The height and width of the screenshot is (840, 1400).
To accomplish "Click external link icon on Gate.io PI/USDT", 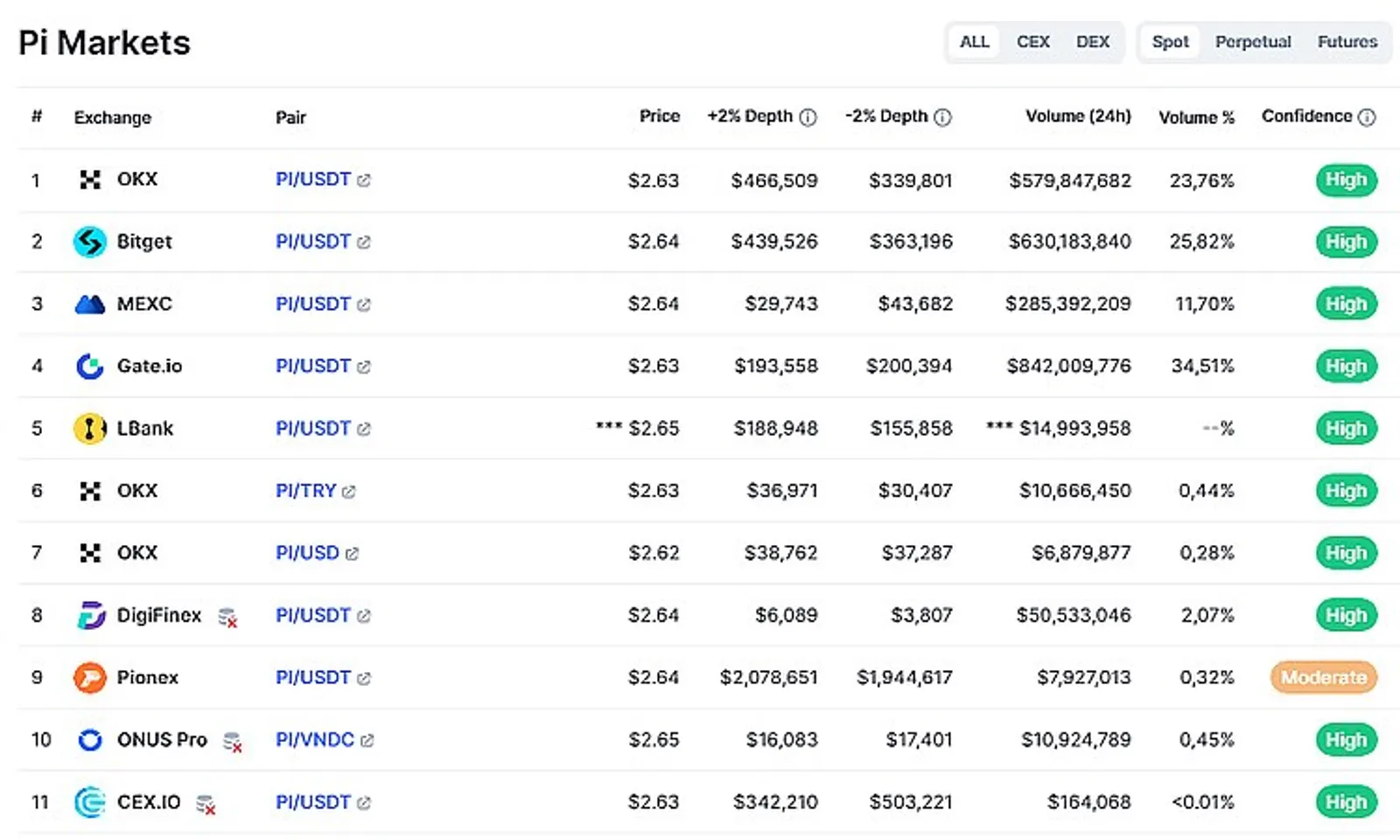I will pos(364,367).
